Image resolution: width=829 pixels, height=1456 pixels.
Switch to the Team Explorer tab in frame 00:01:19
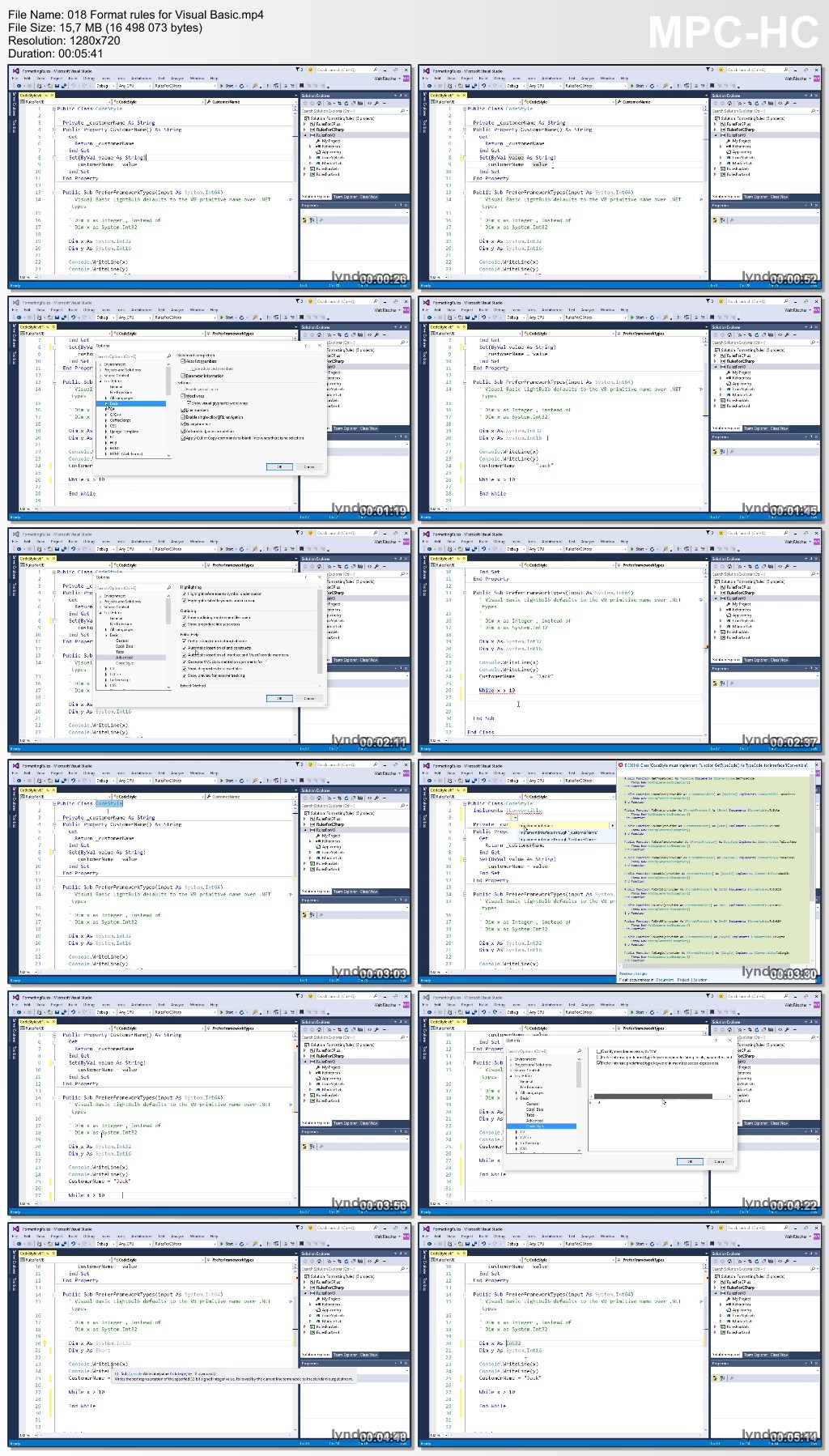tap(345, 428)
